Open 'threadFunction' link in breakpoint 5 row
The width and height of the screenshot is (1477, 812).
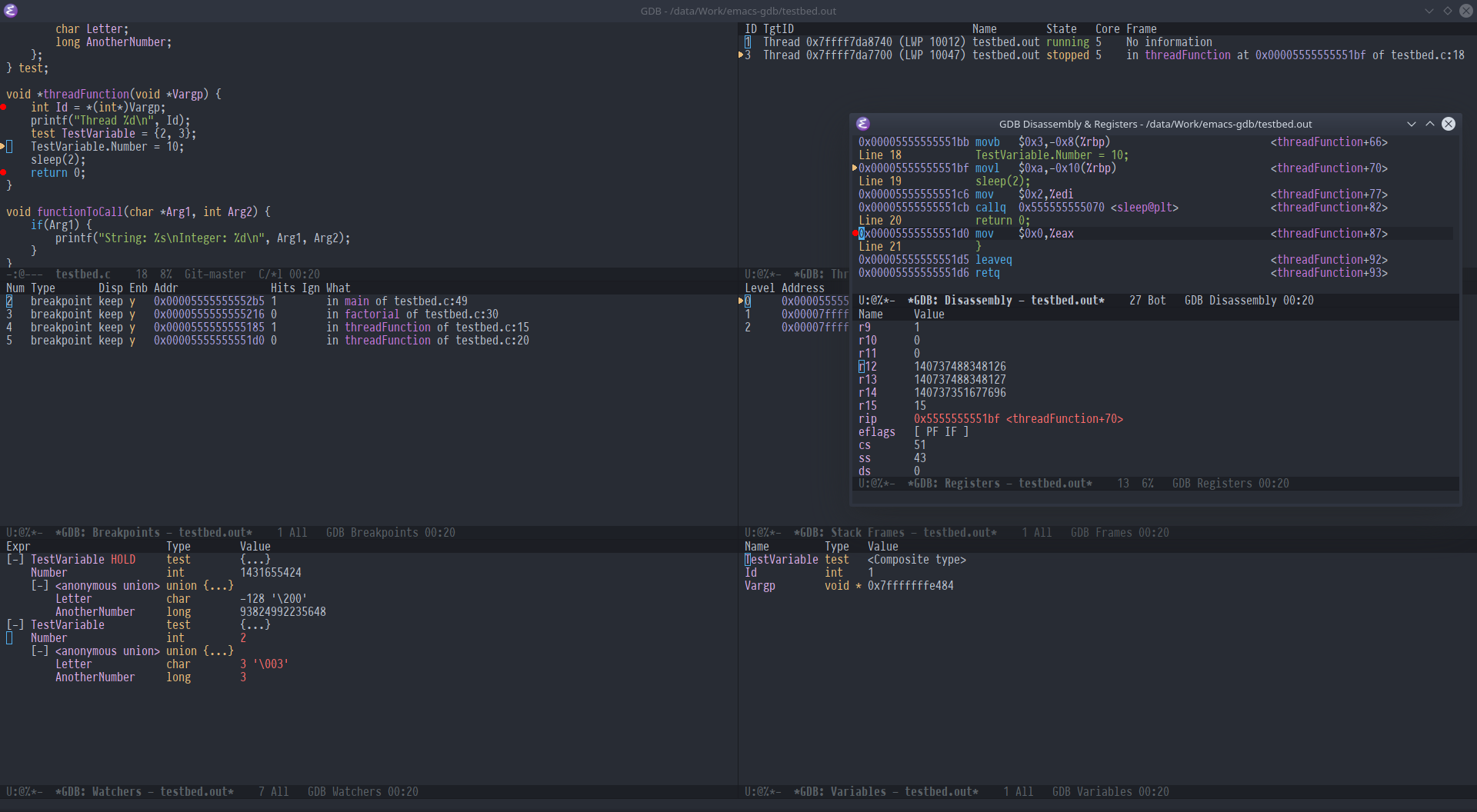click(x=388, y=341)
